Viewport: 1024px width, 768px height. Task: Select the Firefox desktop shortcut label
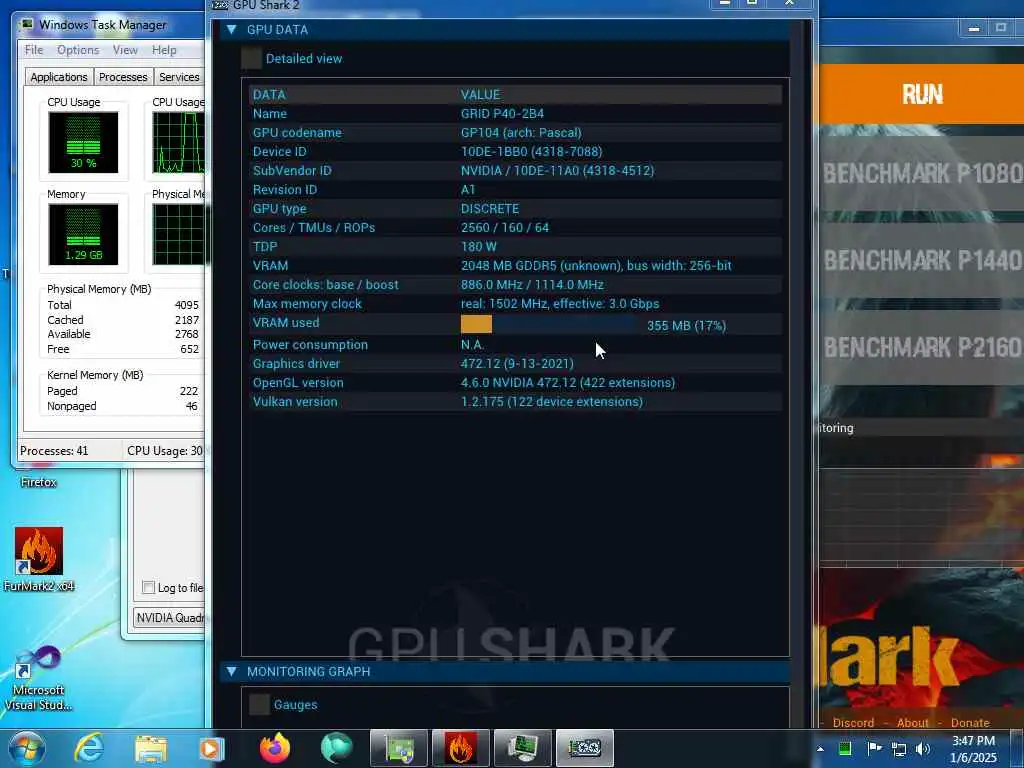pyautogui.click(x=39, y=482)
